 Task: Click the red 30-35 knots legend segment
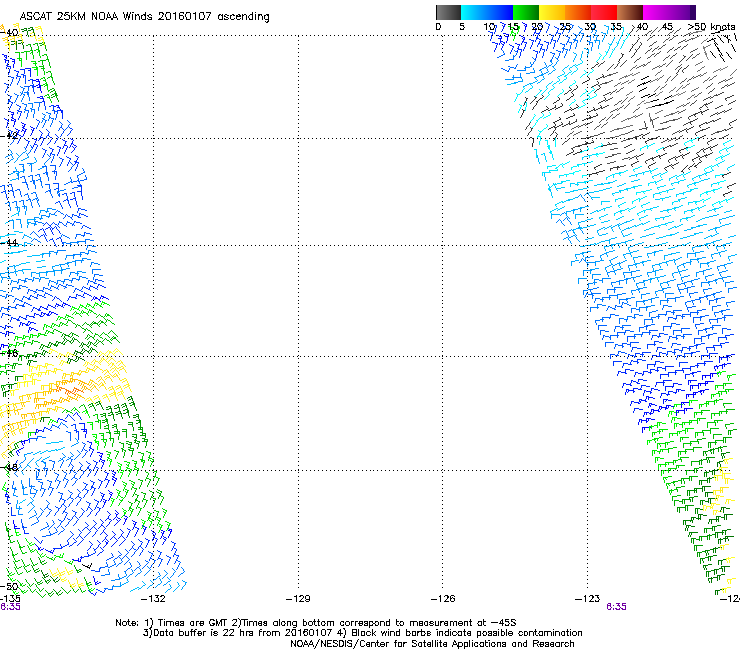(x=604, y=12)
